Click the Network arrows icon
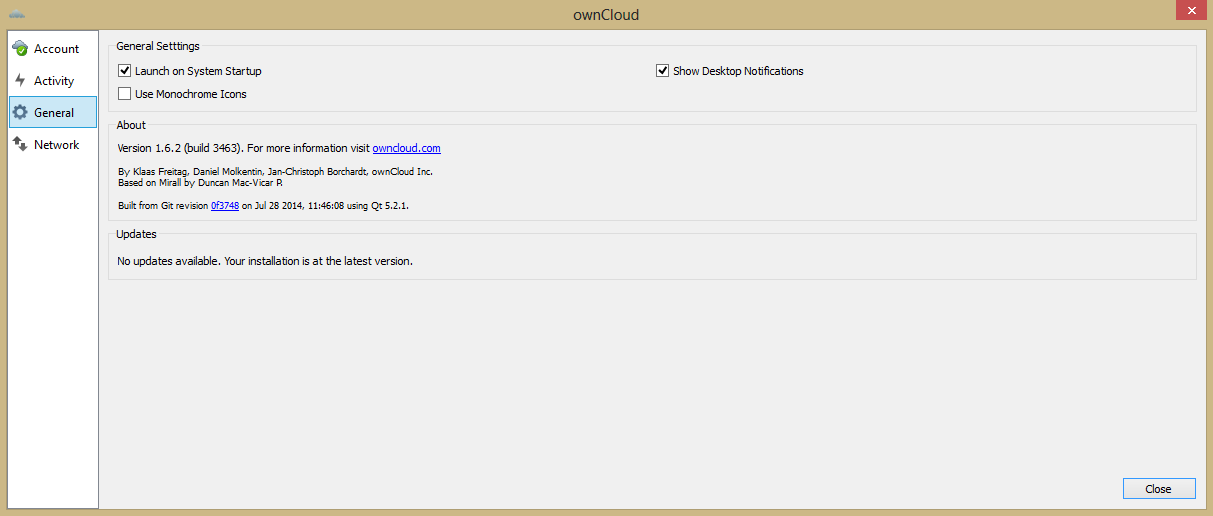Image resolution: width=1213 pixels, height=516 pixels. tap(20, 145)
